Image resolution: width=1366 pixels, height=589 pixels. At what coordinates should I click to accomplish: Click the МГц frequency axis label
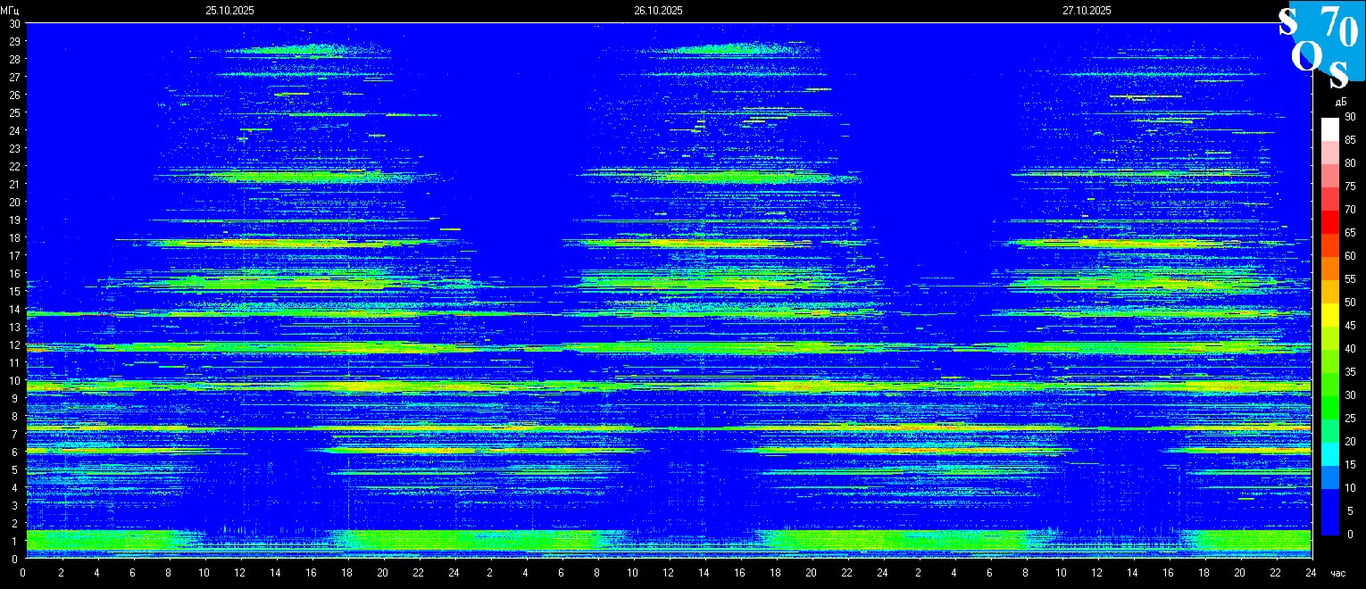[10, 10]
